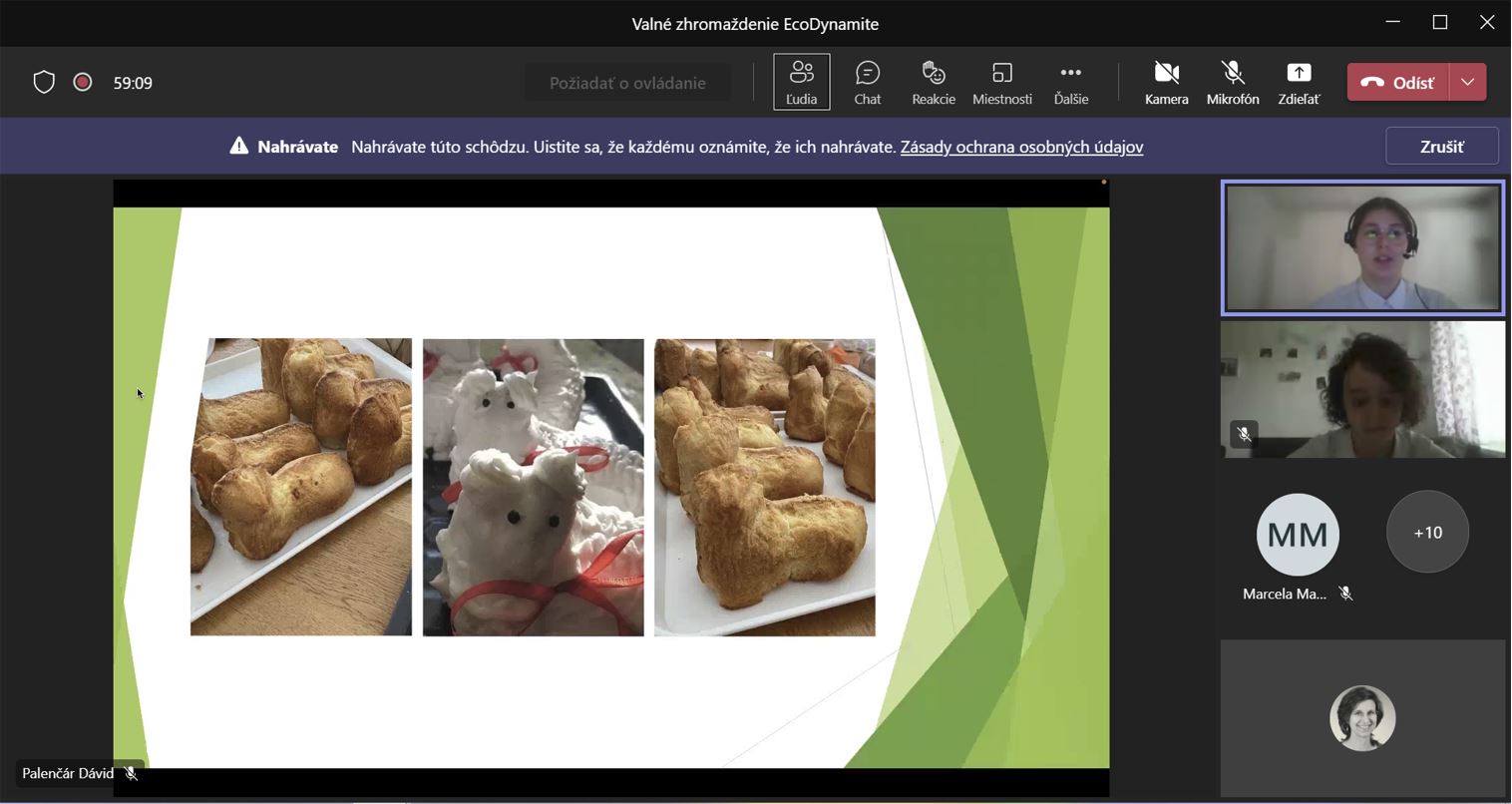This screenshot has width=1512, height=804.
Task: Unmute the Mikrofón
Action: coord(1232,82)
